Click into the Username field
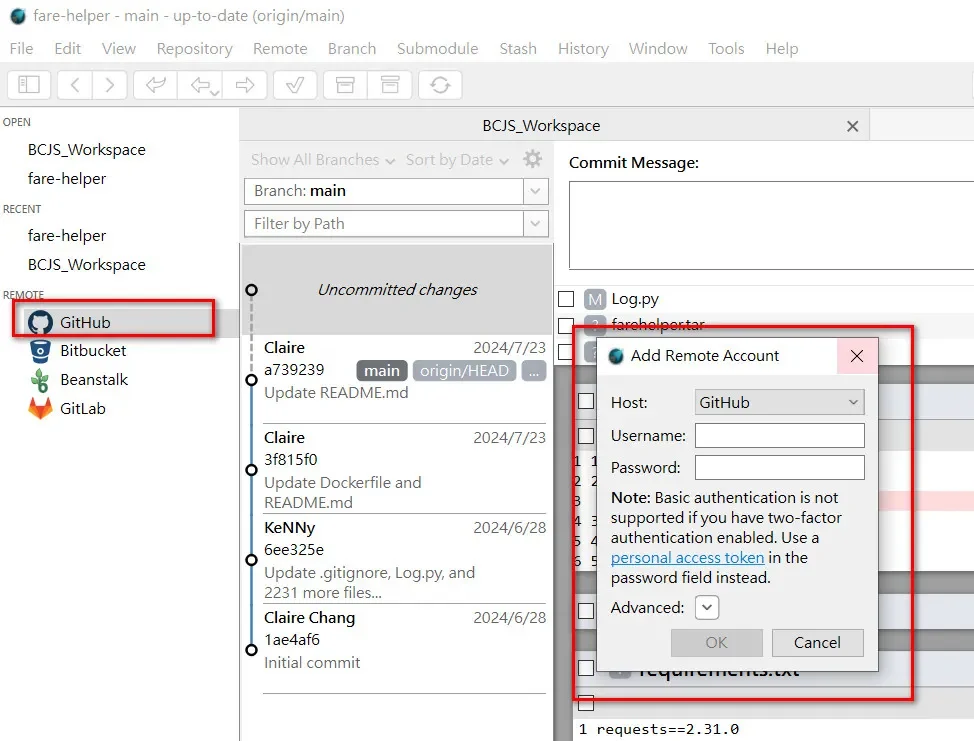Image resolution: width=974 pixels, height=741 pixels. tap(780, 435)
